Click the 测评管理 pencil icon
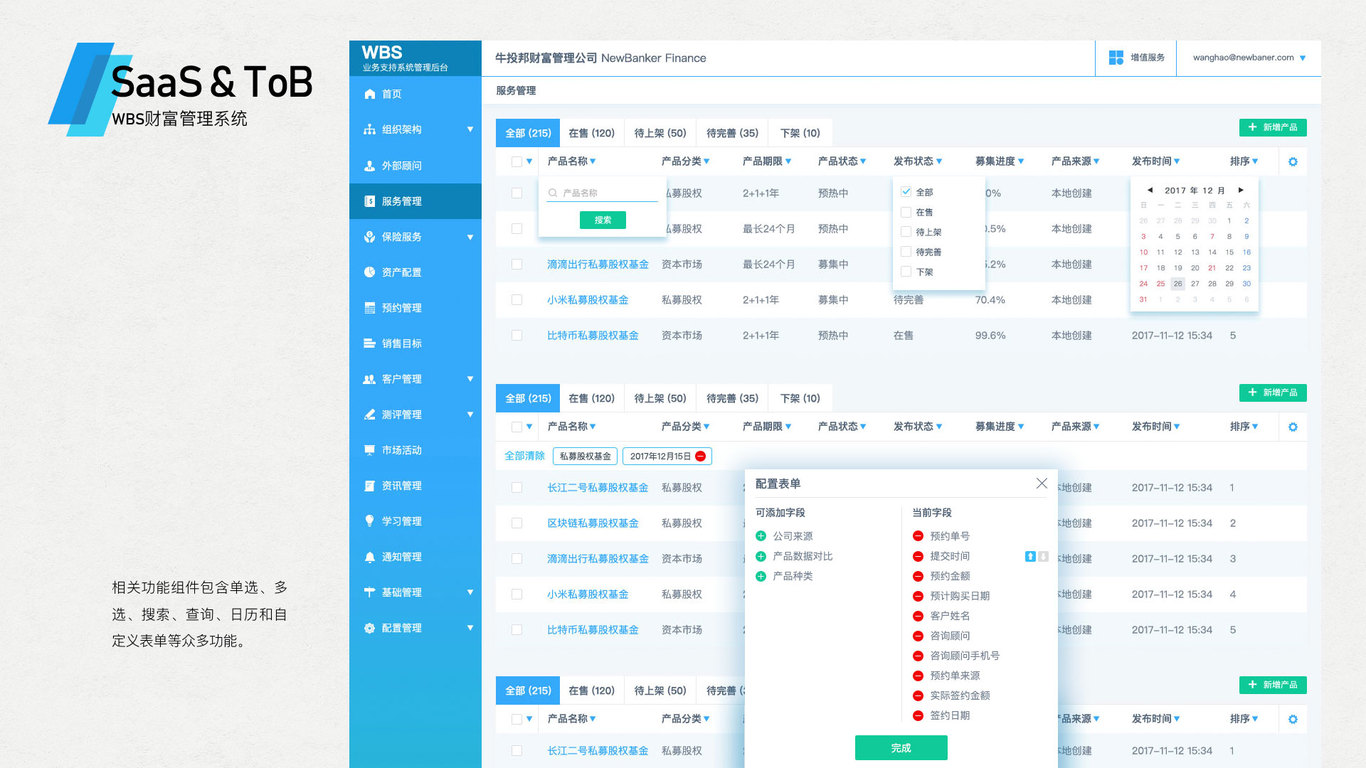 click(x=369, y=414)
